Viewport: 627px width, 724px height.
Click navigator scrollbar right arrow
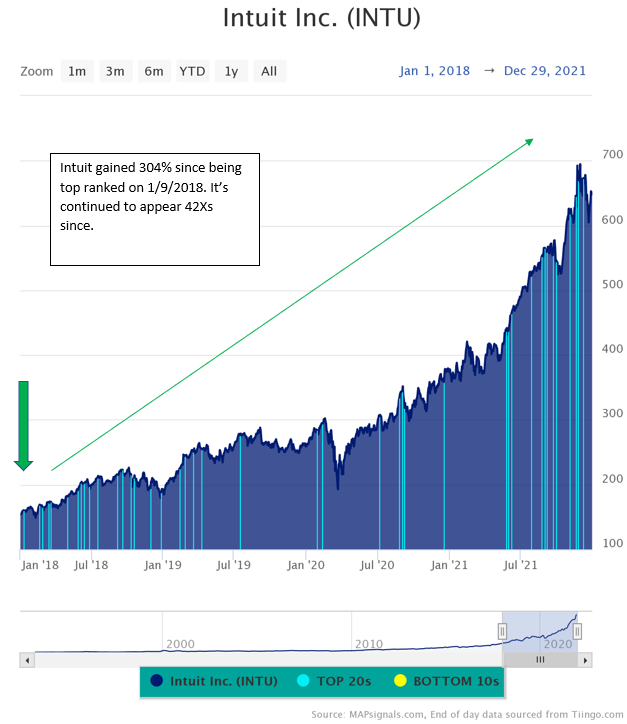[585, 660]
